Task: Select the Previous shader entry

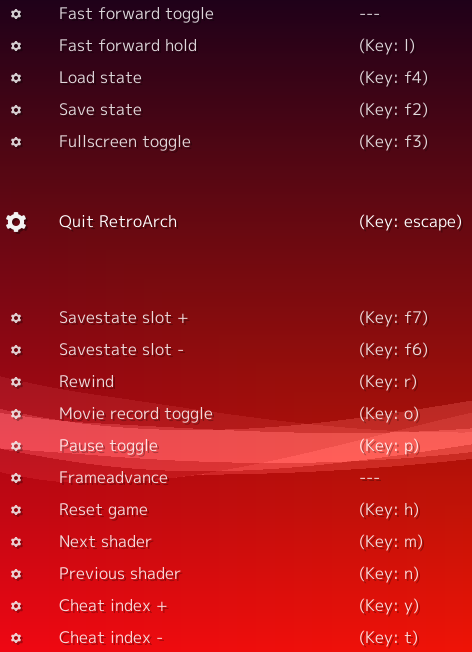Action: [x=236, y=574]
